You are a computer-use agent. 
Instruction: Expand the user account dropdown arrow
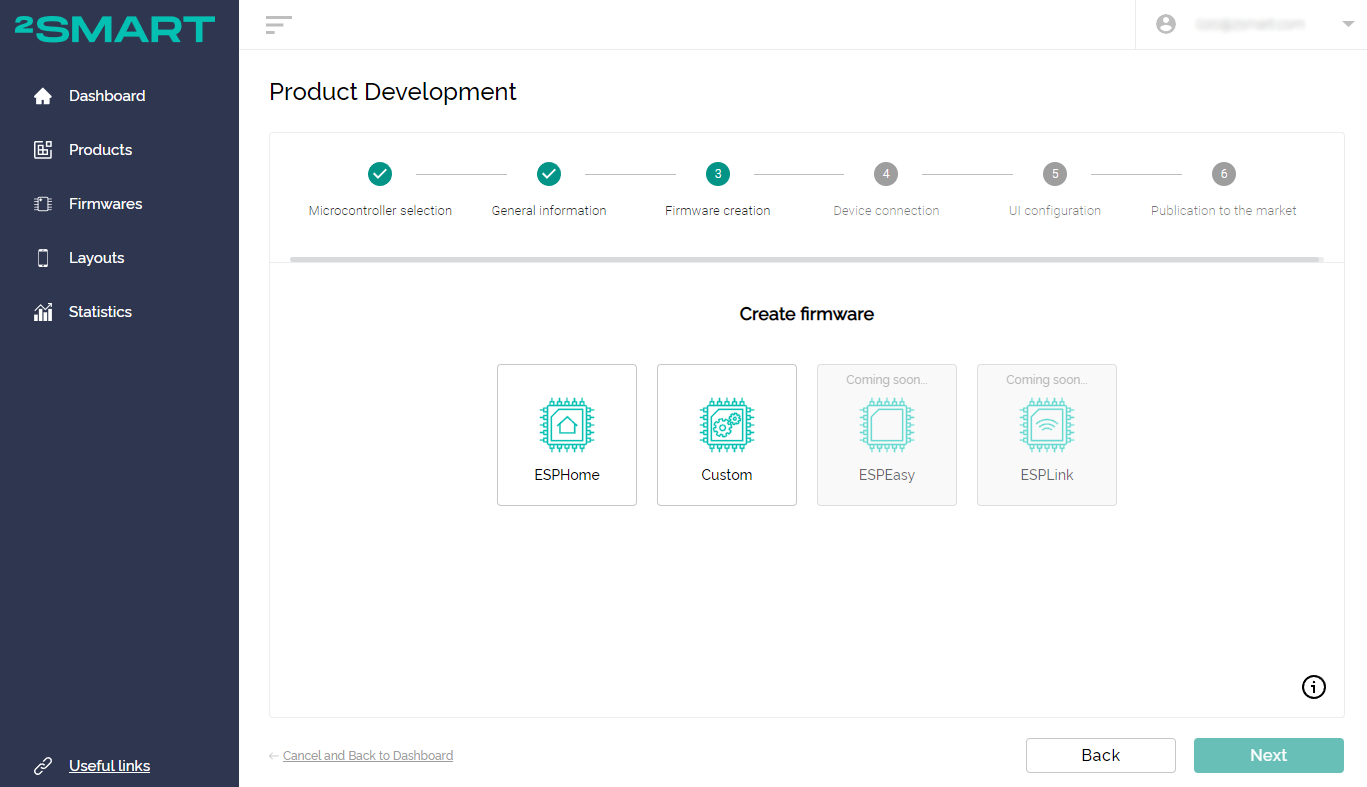click(x=1348, y=25)
